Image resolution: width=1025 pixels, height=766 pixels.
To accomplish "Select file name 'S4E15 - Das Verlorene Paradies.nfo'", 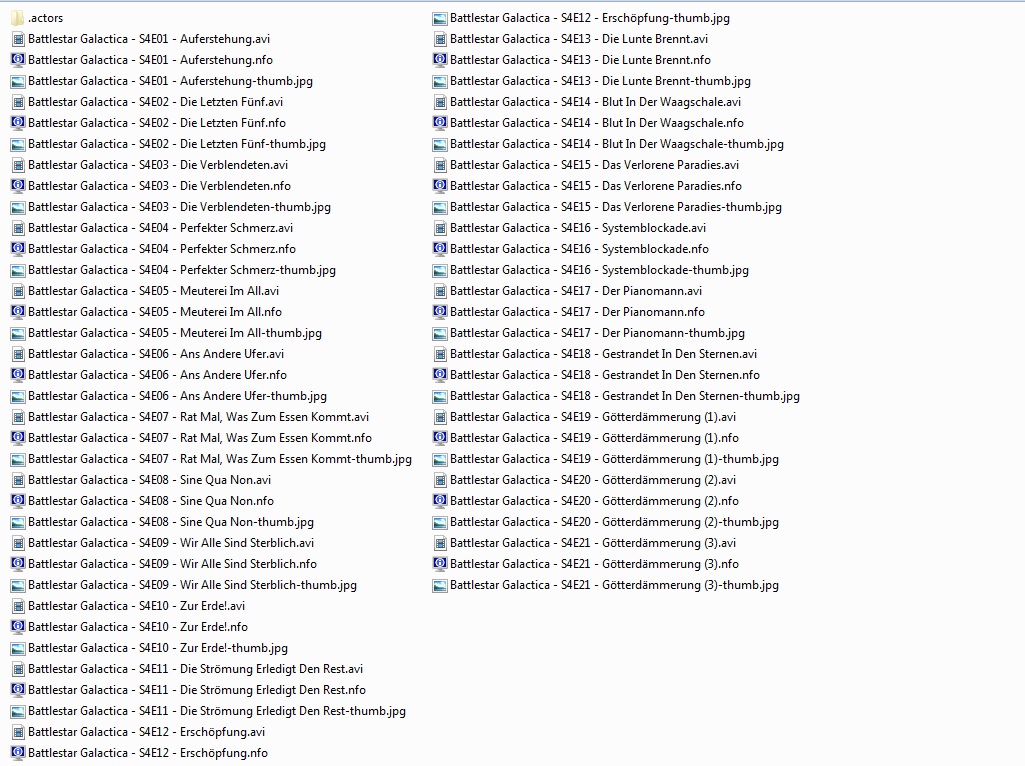I will [596, 186].
